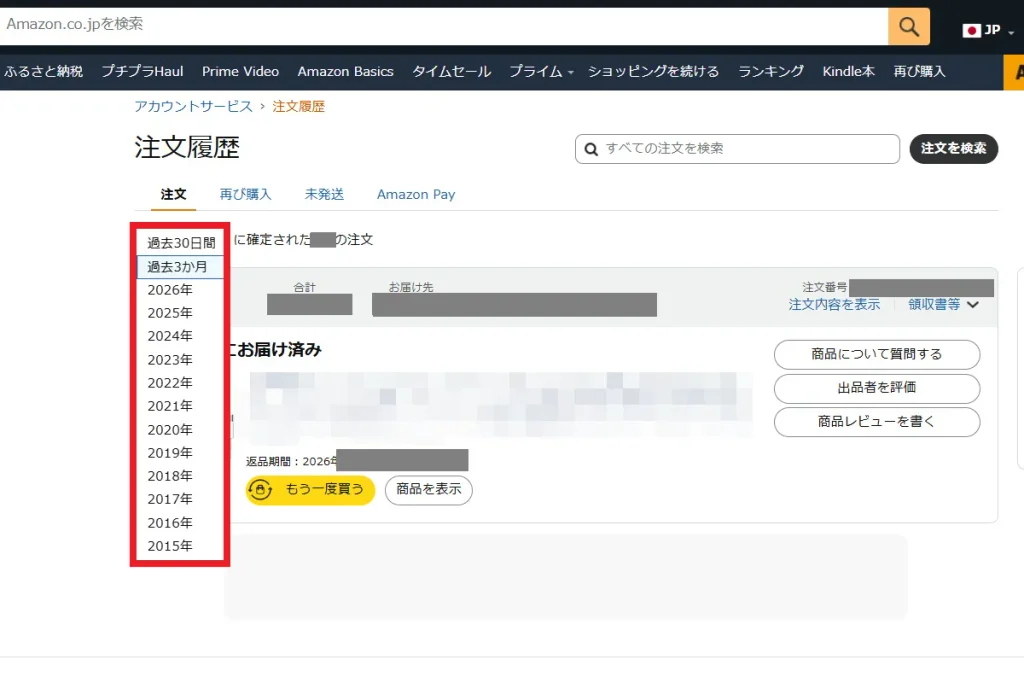
Task: Click 出品者を評価 button
Action: tap(877, 388)
